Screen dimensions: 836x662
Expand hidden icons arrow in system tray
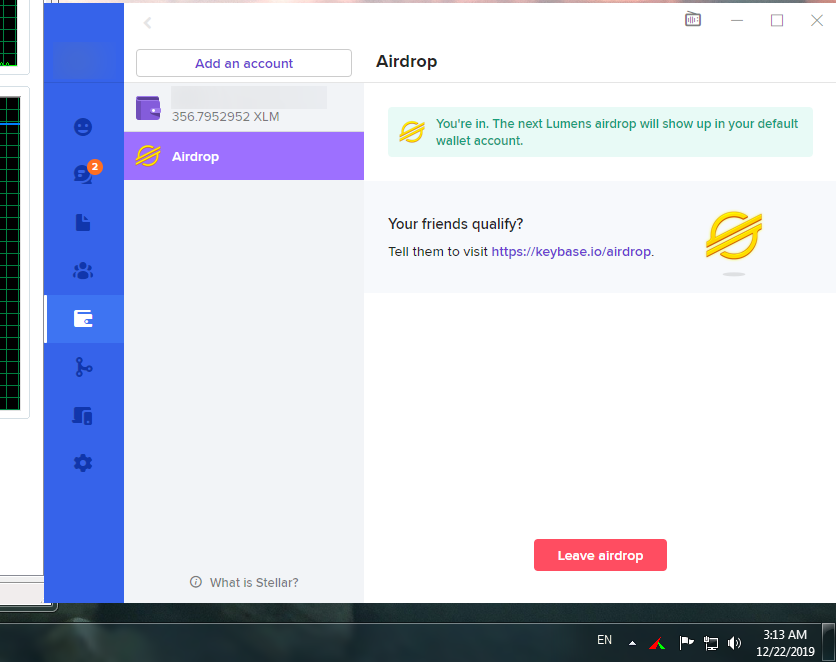[x=631, y=642]
